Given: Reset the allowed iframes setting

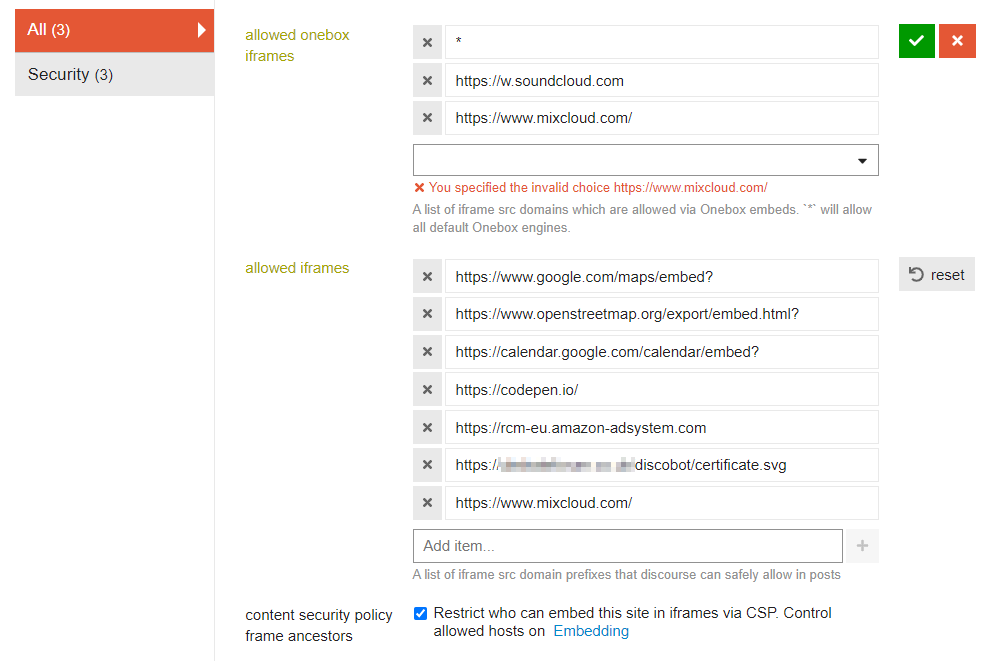Looking at the screenshot, I should [x=936, y=275].
